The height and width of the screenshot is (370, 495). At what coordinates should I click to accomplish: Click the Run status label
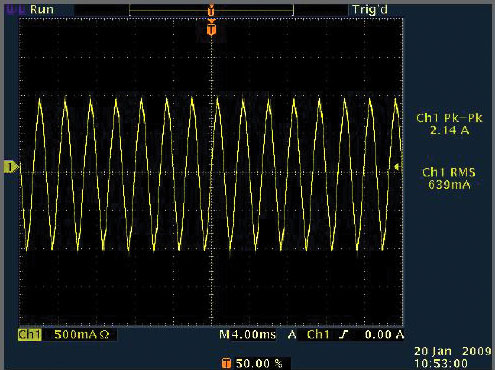tap(41, 9)
